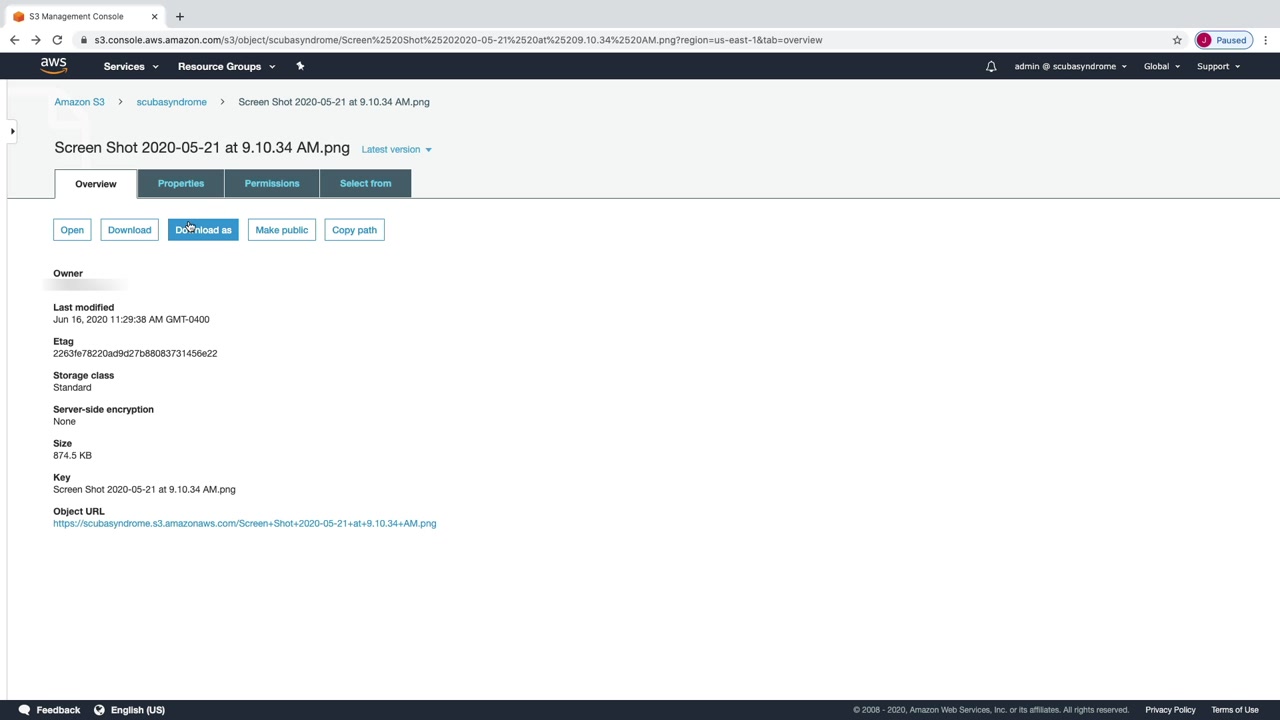Screen dimensions: 1280x720
Task: Open the Resource Groups dropdown
Action: (x=226, y=66)
